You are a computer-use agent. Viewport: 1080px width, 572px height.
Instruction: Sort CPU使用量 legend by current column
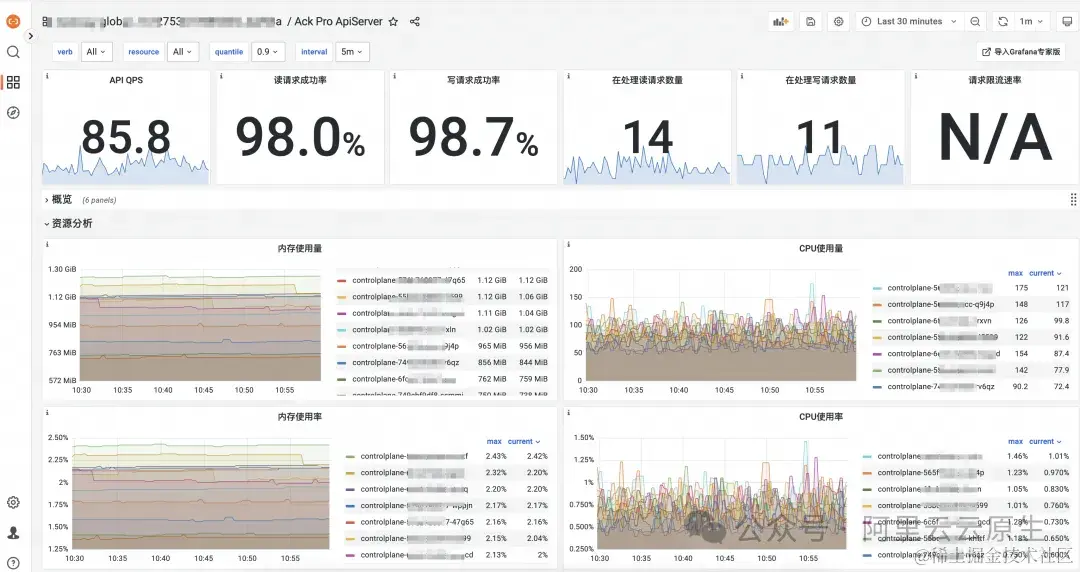pyautogui.click(x=1045, y=273)
